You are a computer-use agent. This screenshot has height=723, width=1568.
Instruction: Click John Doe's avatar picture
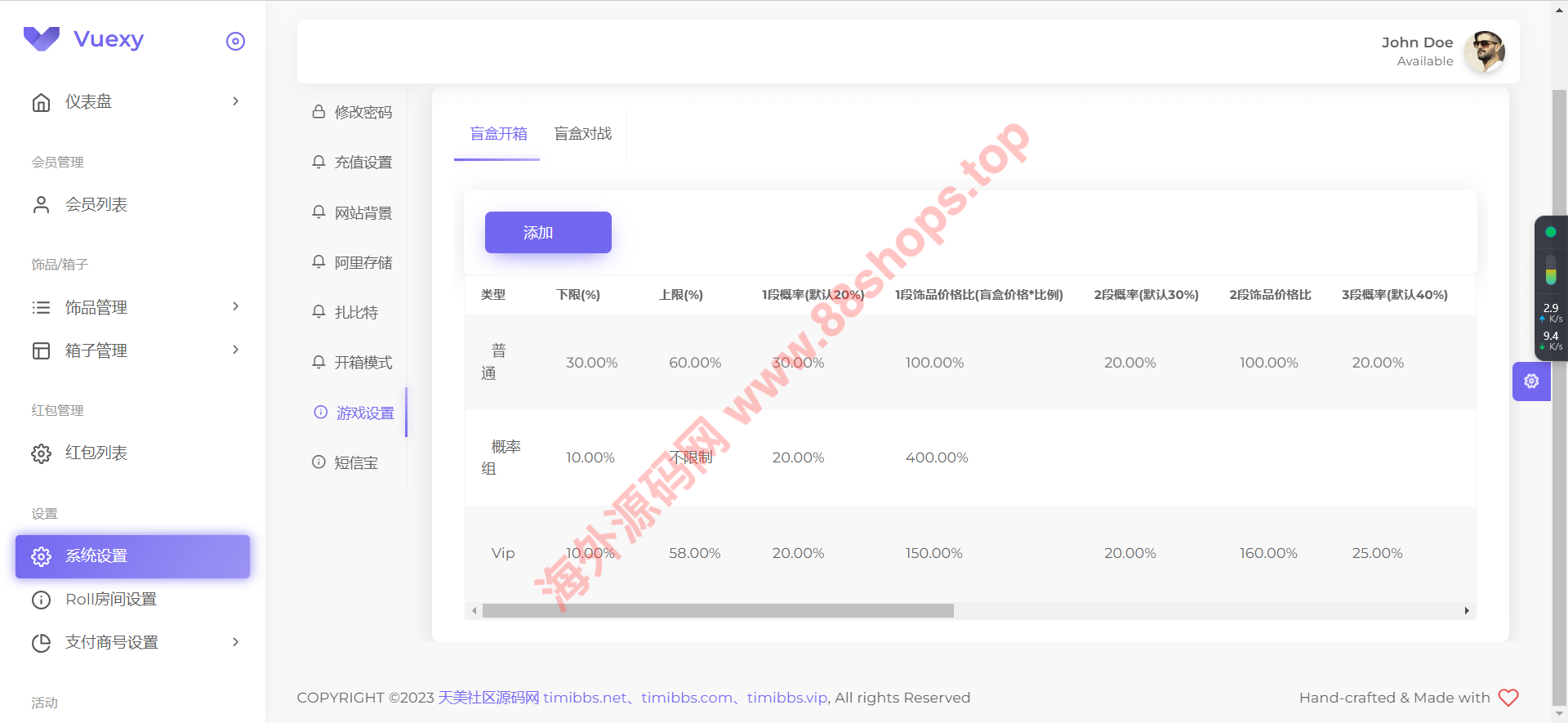click(1484, 51)
